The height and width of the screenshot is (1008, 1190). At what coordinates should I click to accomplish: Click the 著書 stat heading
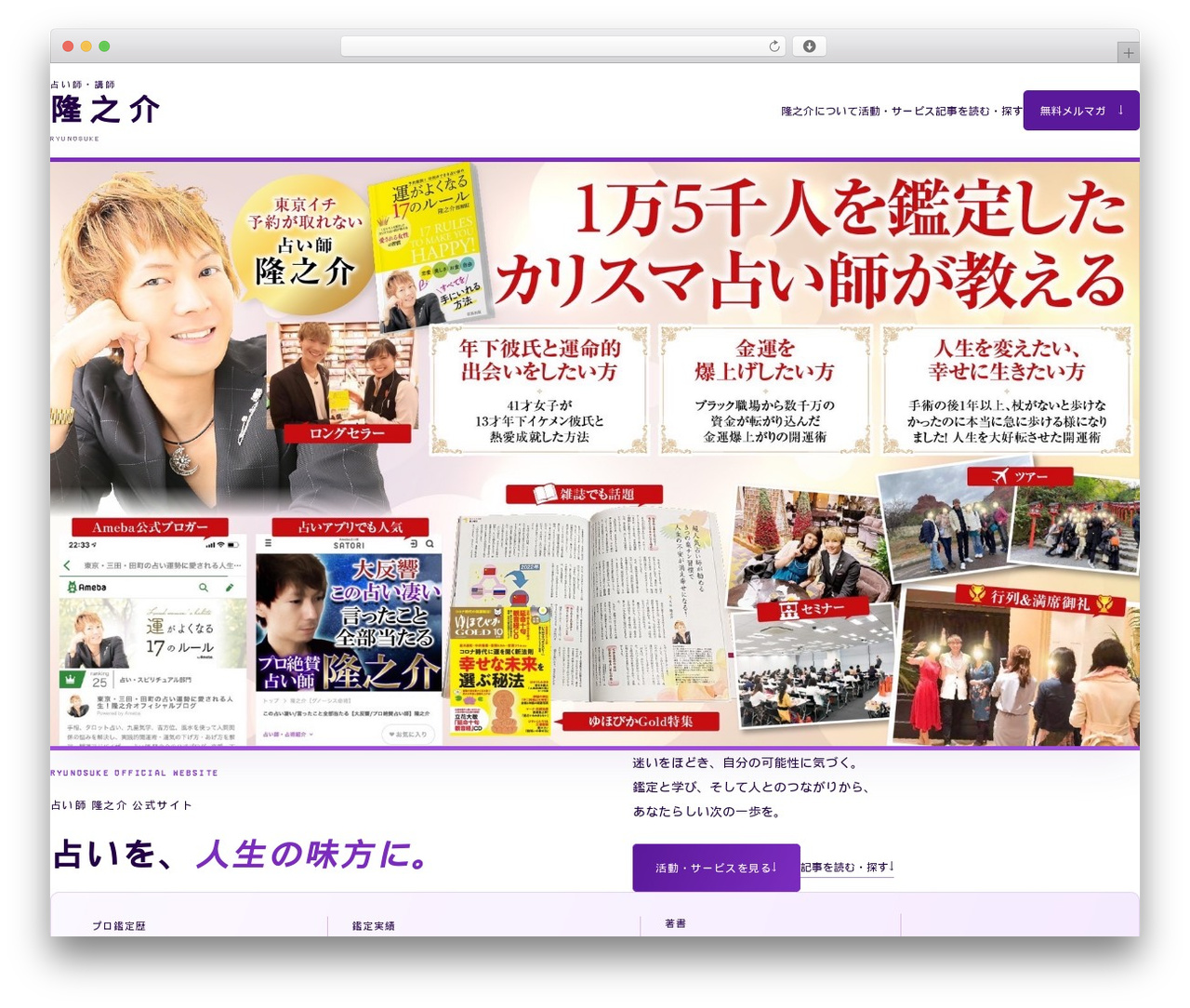coord(676,923)
